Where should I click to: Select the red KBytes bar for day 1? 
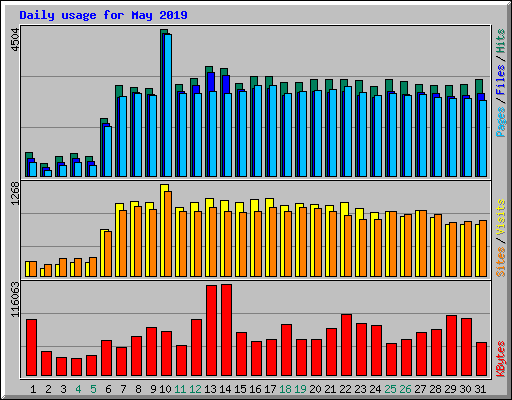(31, 348)
